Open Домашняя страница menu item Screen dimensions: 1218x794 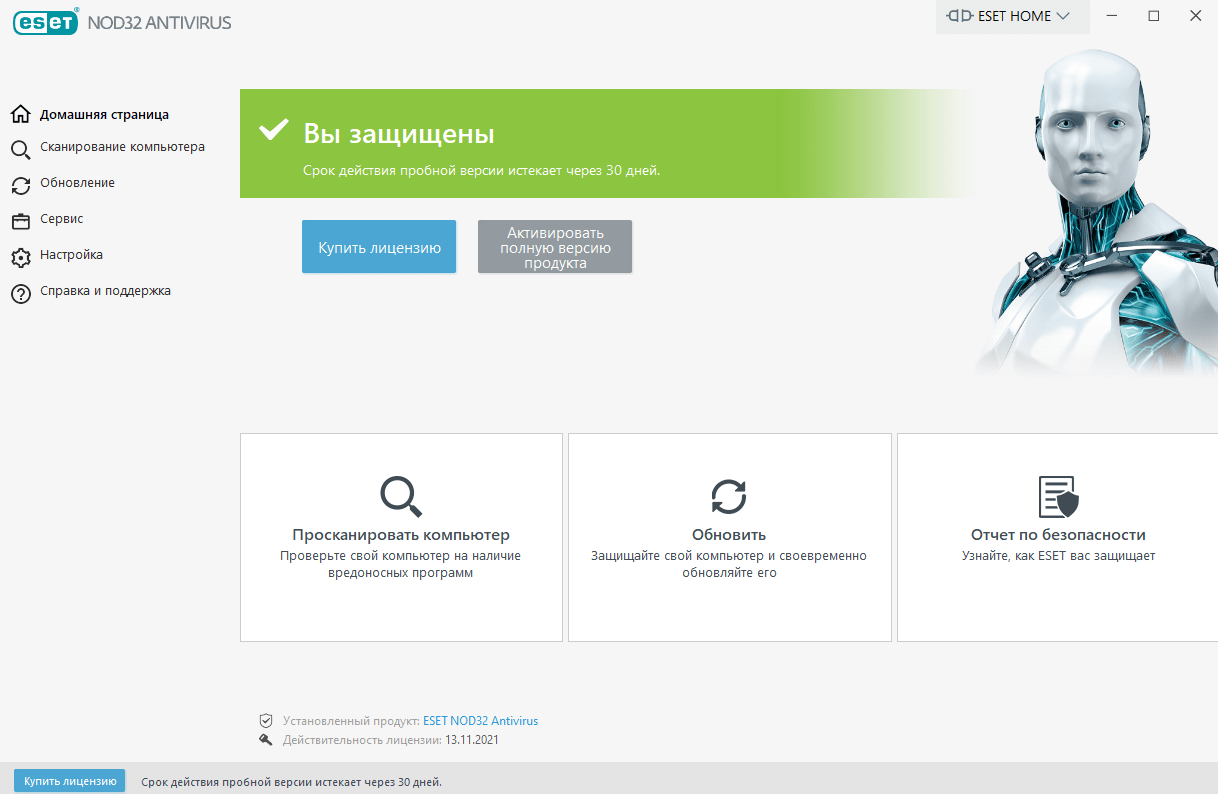104,115
